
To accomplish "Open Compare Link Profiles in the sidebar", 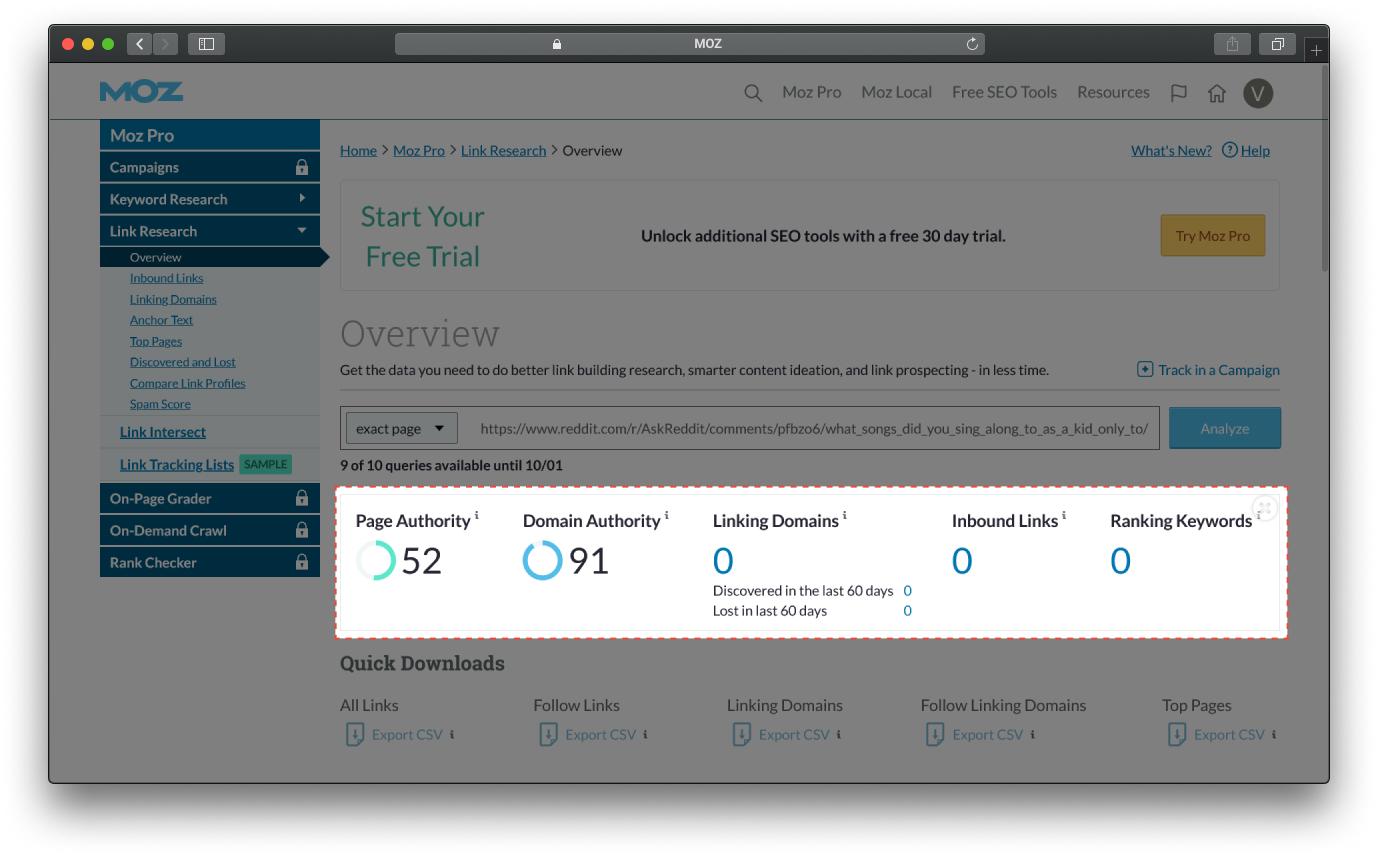I will pos(187,383).
